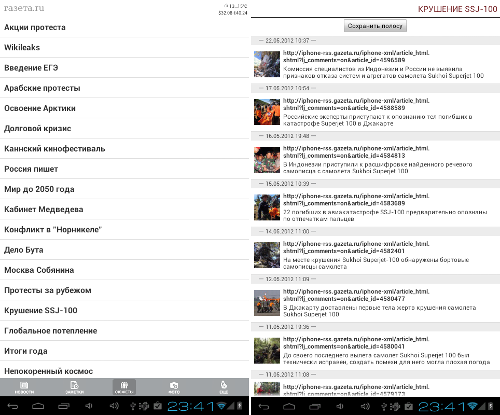This screenshot has width=500, height=415.
Task: Select Конфликт в "Норникеле" topic
Action: point(124,229)
